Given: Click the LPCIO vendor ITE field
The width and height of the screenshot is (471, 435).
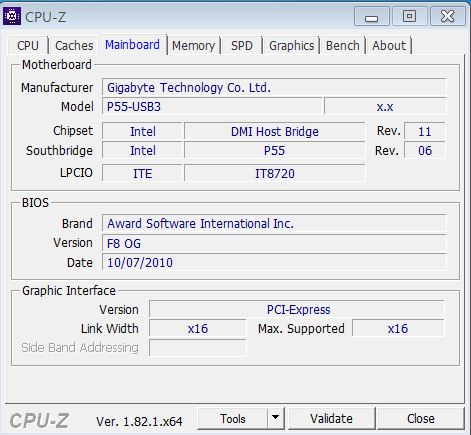Looking at the screenshot, I should tap(142, 173).
